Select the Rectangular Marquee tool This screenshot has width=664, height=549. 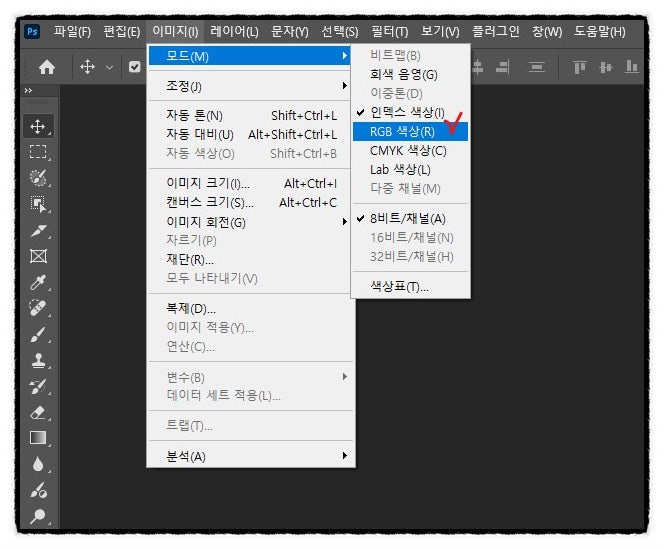click(x=38, y=152)
